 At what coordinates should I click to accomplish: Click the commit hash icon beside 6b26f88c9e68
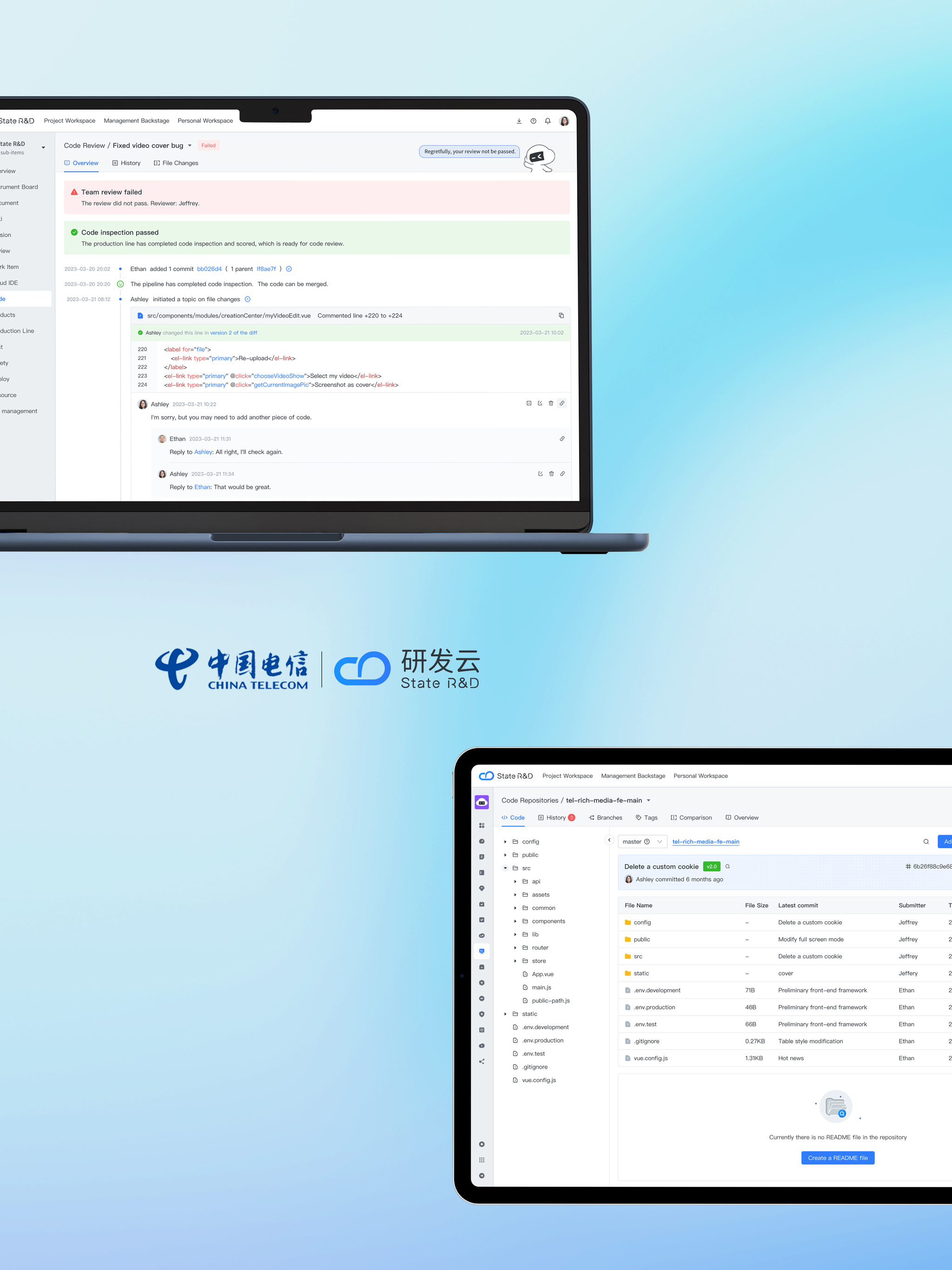908,866
